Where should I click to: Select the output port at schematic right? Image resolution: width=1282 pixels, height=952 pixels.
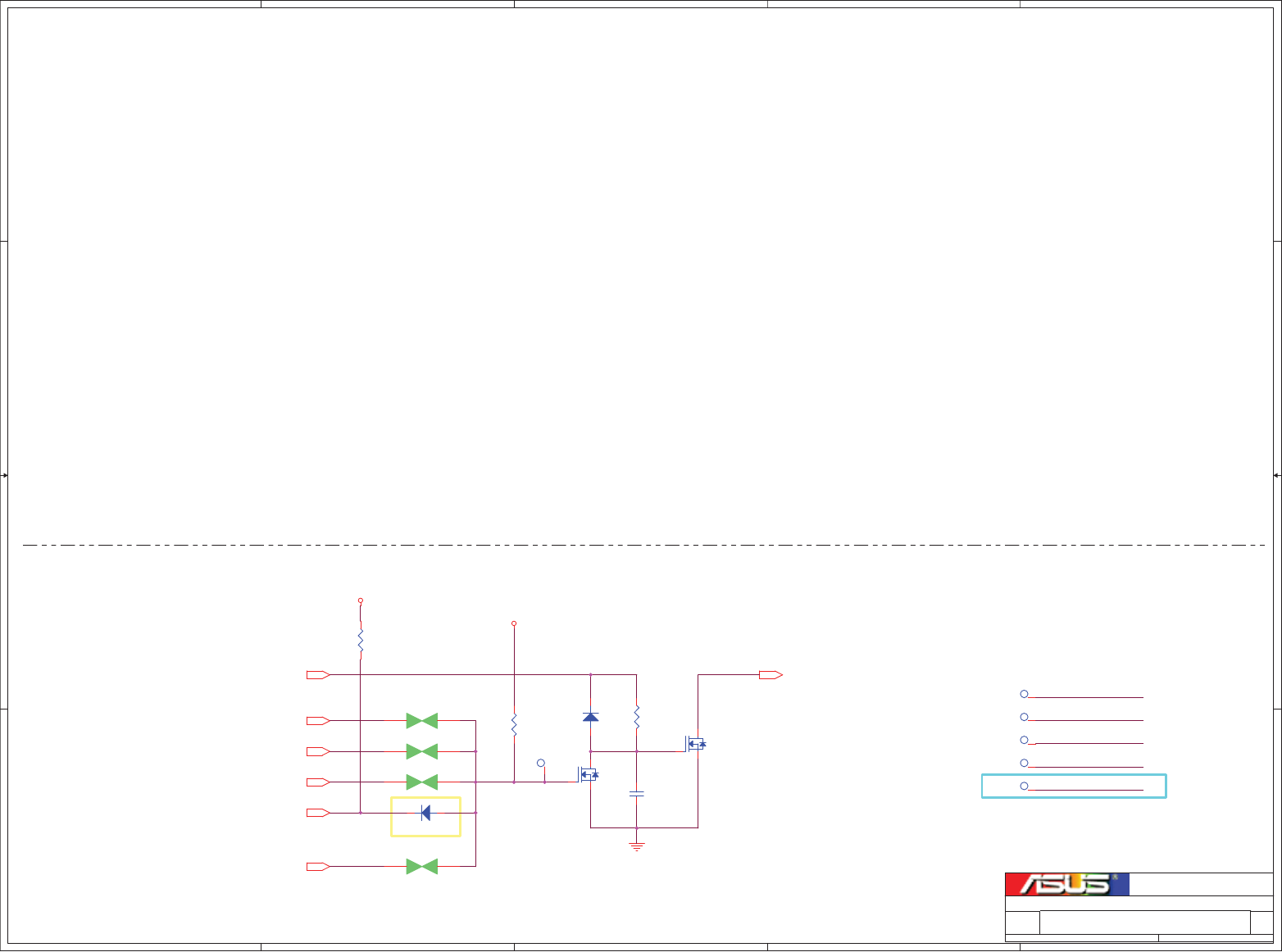(771, 675)
